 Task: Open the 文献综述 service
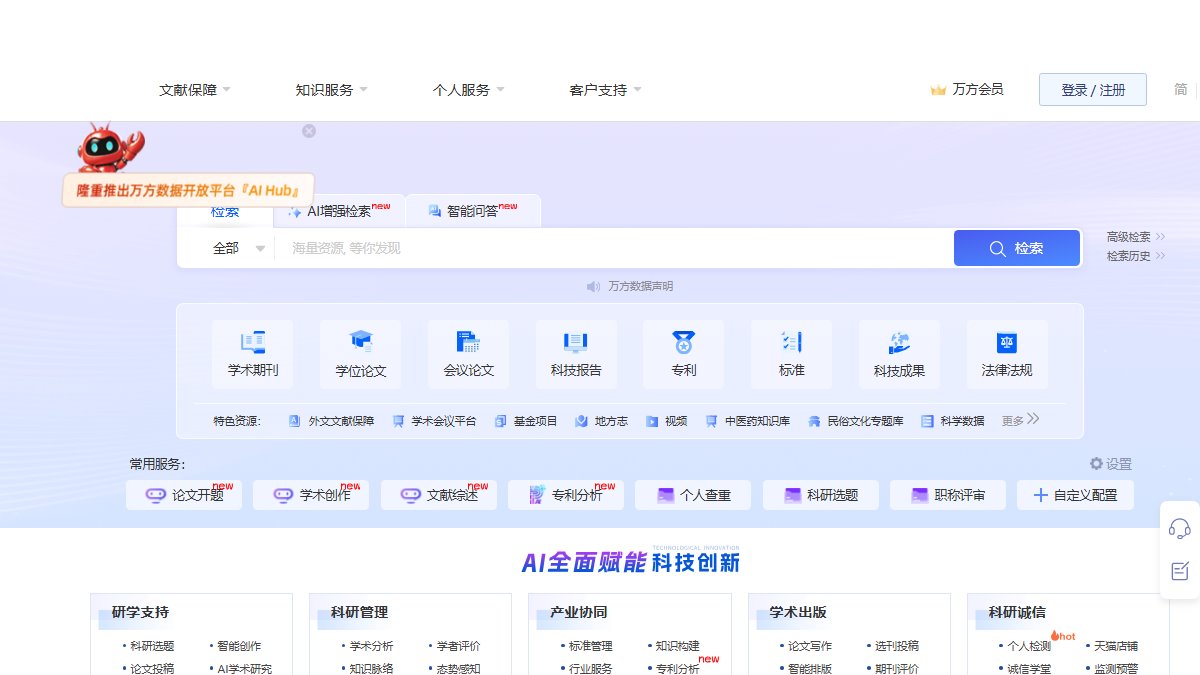point(439,495)
